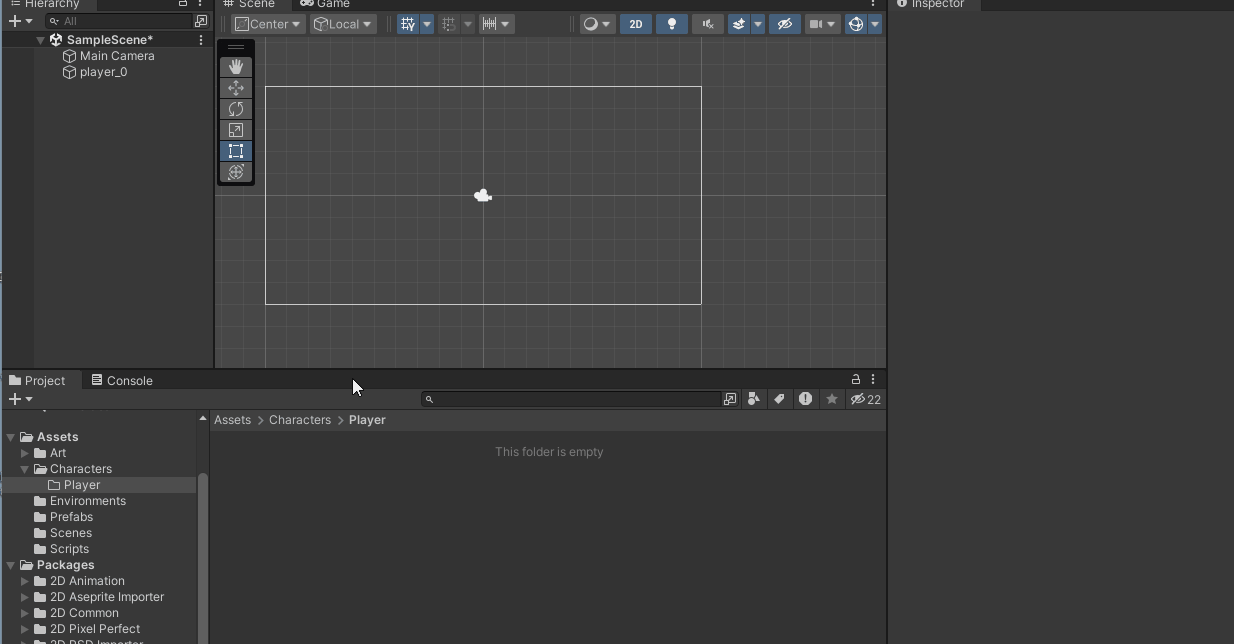Collapse the Assets folder tree
The width and height of the screenshot is (1234, 644).
pyautogui.click(x=10, y=437)
